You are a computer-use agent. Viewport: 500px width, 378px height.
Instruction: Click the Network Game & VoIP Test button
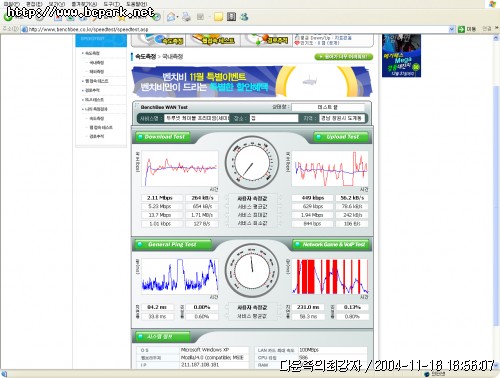(x=331, y=245)
